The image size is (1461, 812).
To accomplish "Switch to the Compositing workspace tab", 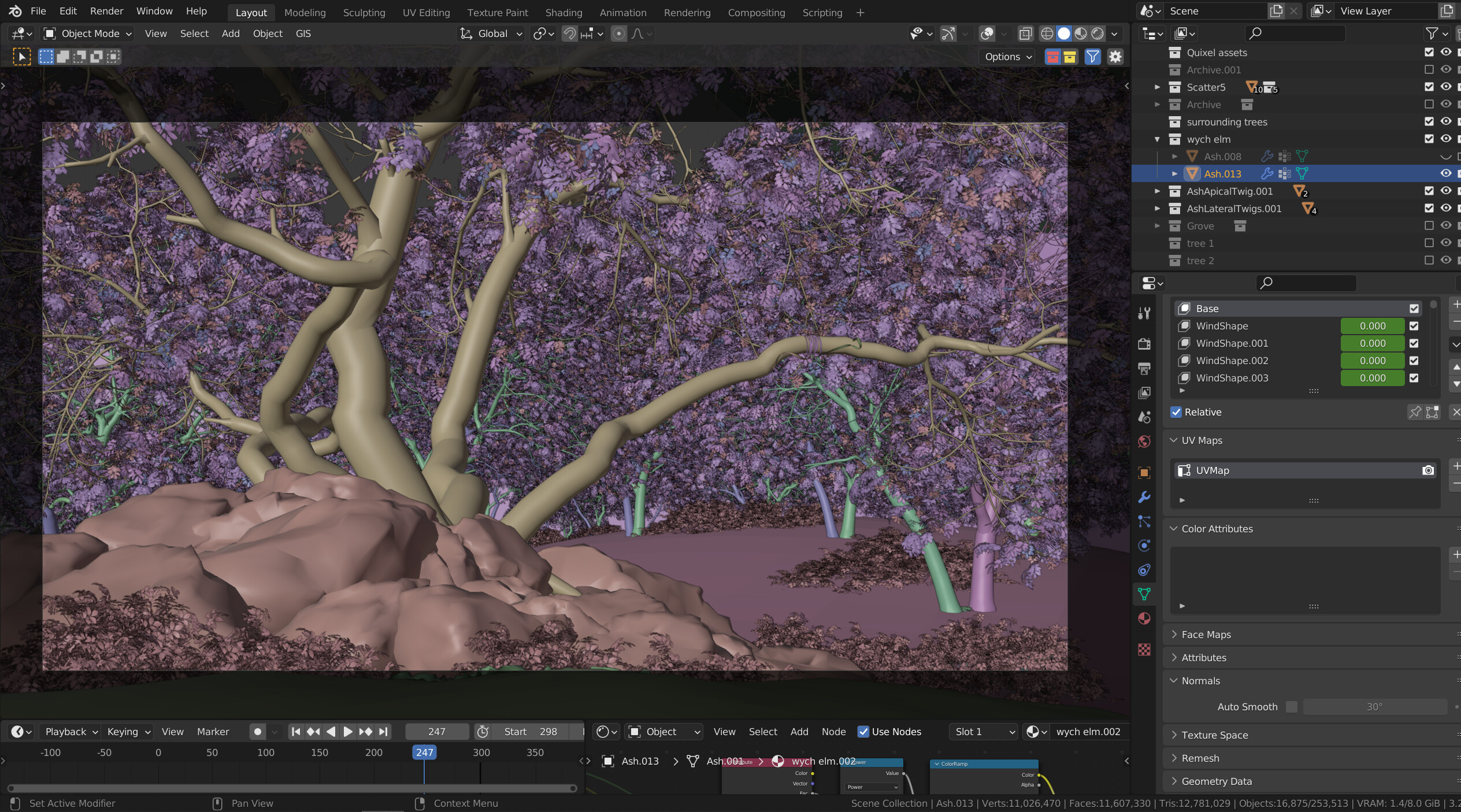I will tap(757, 12).
